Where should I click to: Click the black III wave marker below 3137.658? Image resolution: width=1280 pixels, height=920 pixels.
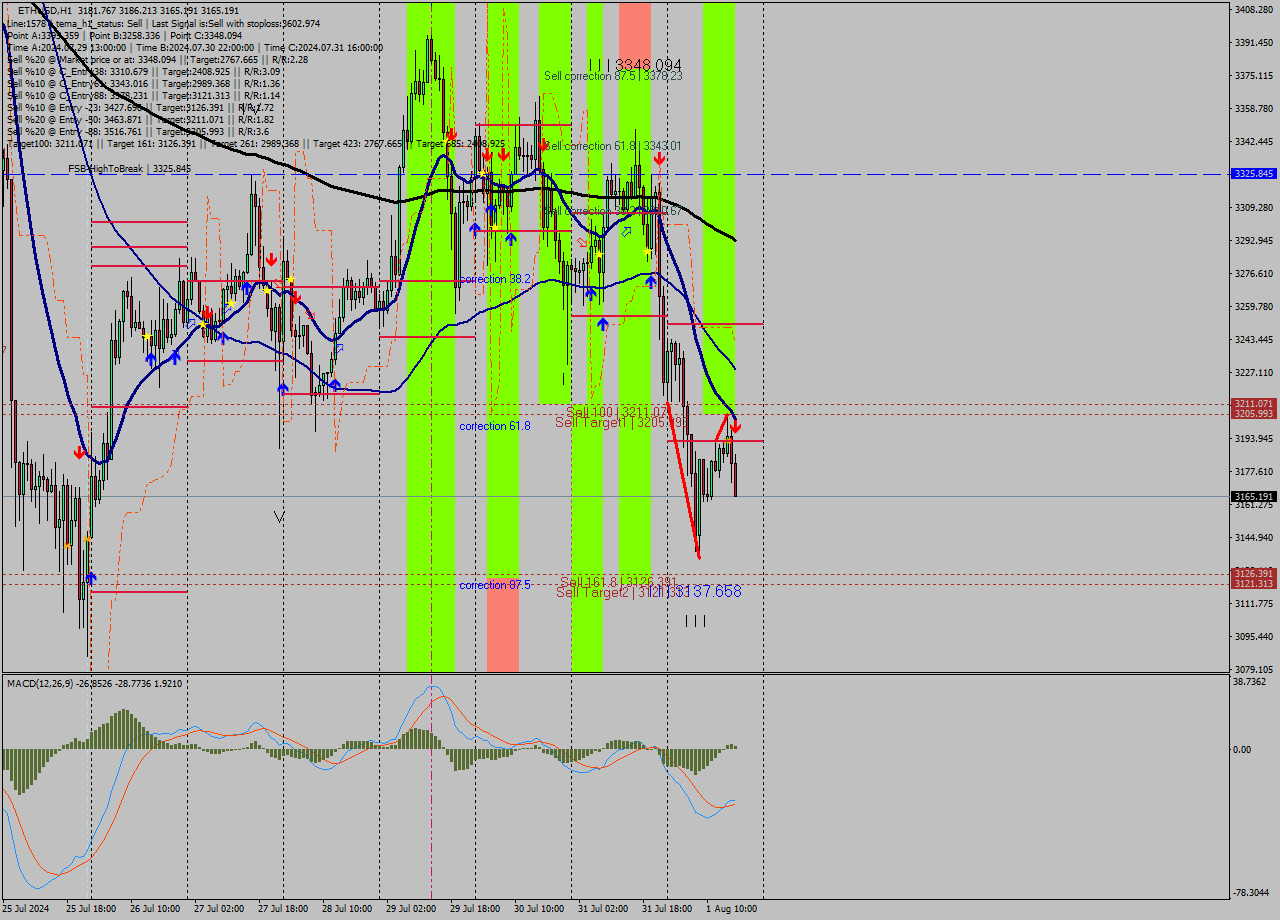coord(695,621)
